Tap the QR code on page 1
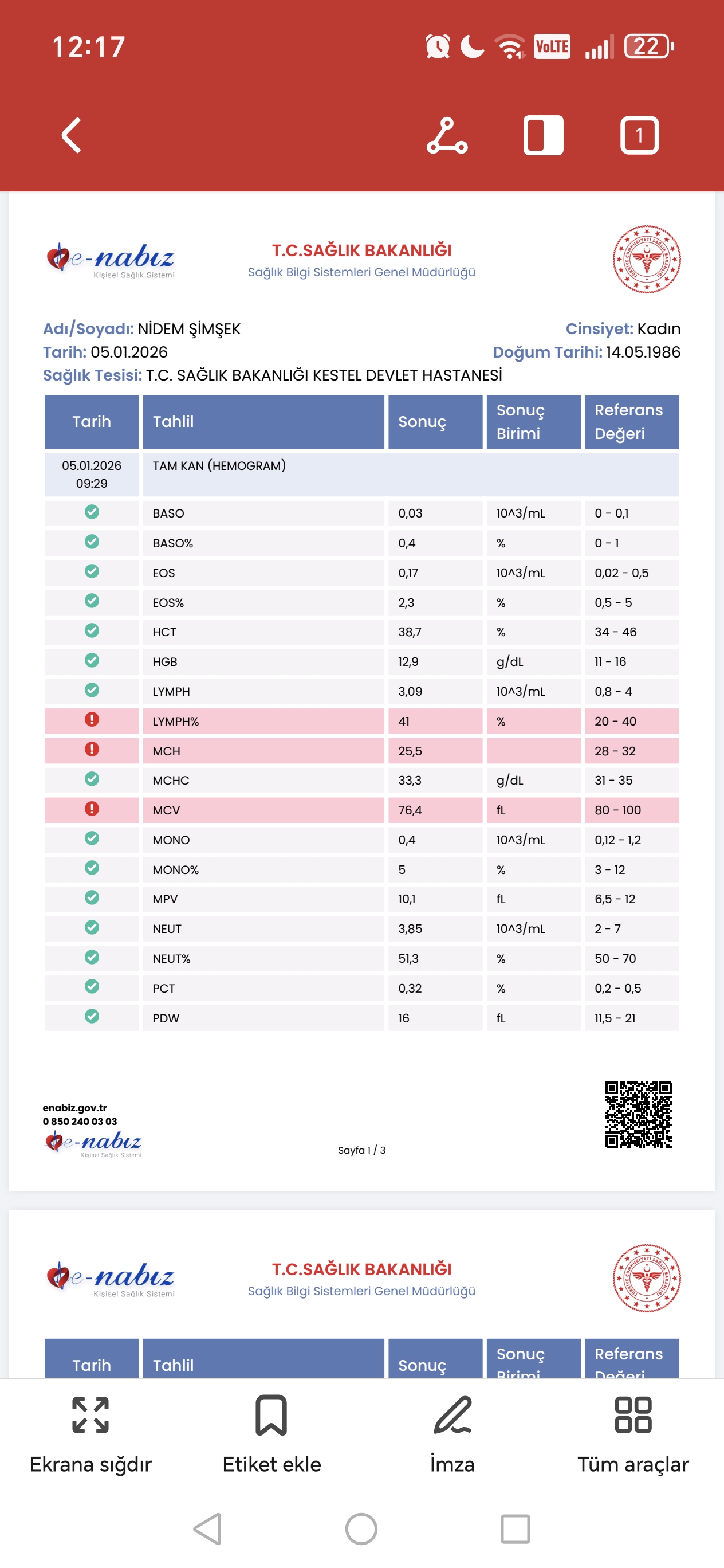 (638, 1114)
